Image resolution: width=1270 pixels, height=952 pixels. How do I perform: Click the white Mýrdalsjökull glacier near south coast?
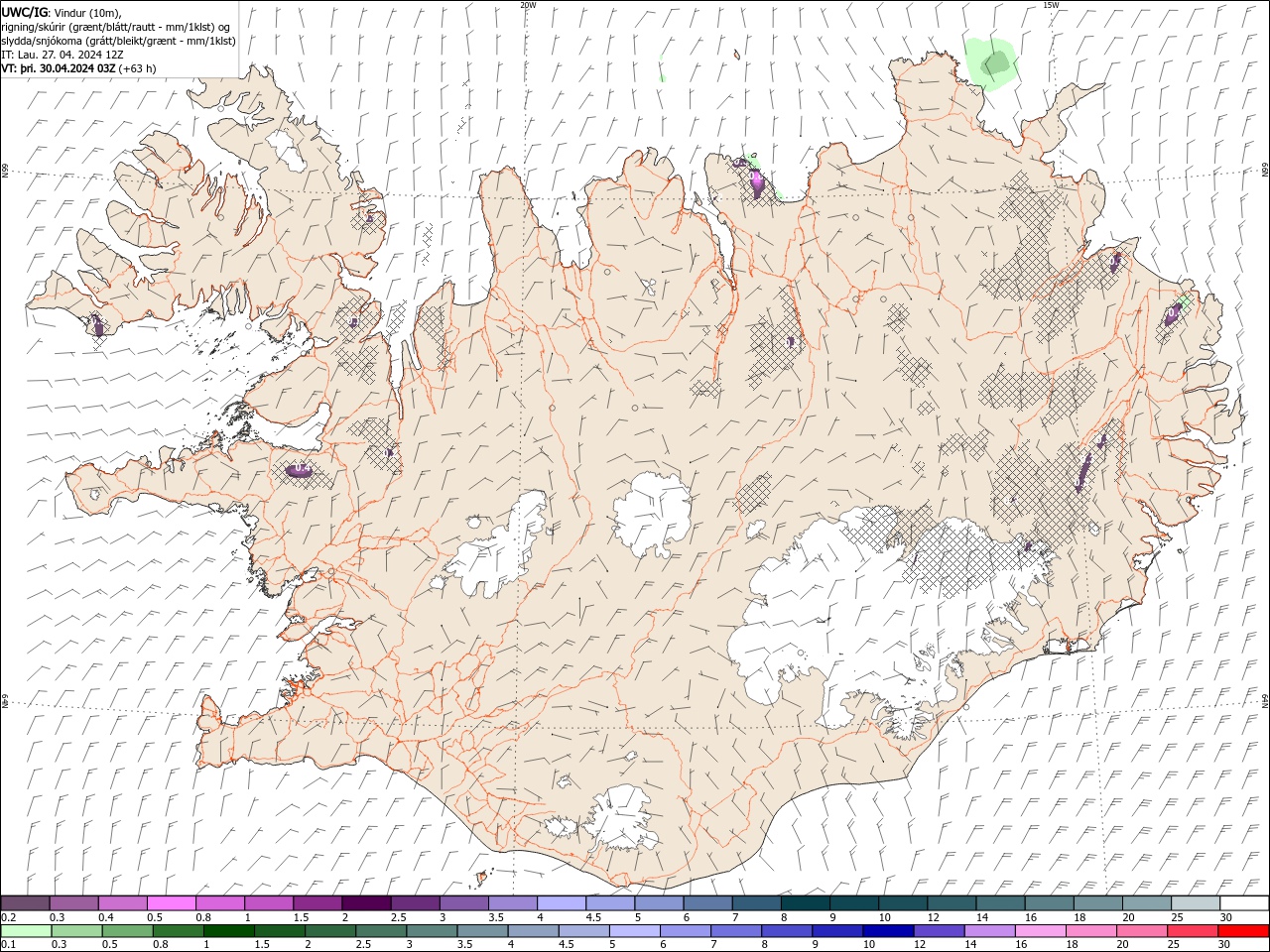point(620,816)
